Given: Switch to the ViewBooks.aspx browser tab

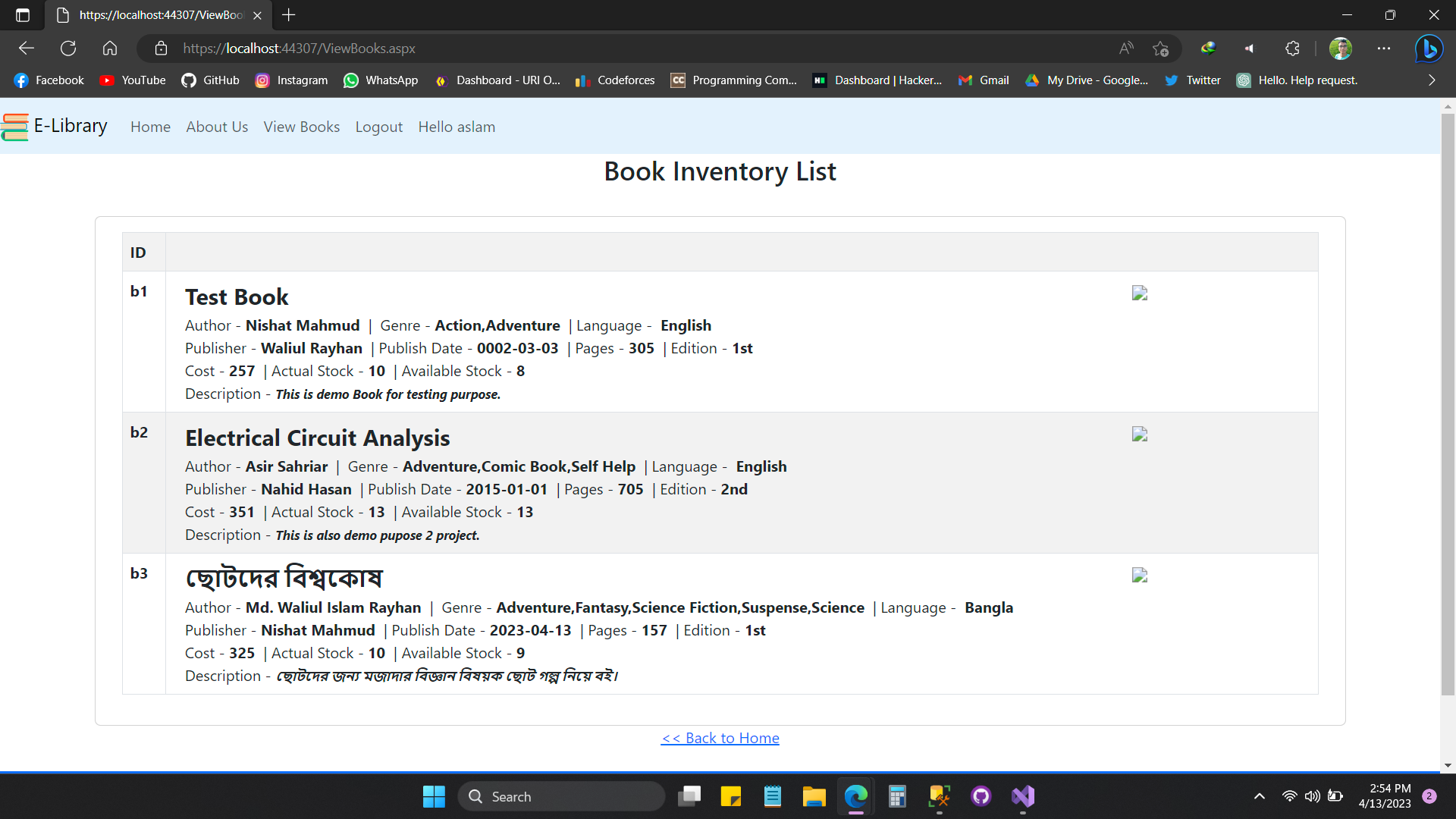Looking at the screenshot, I should [152, 15].
